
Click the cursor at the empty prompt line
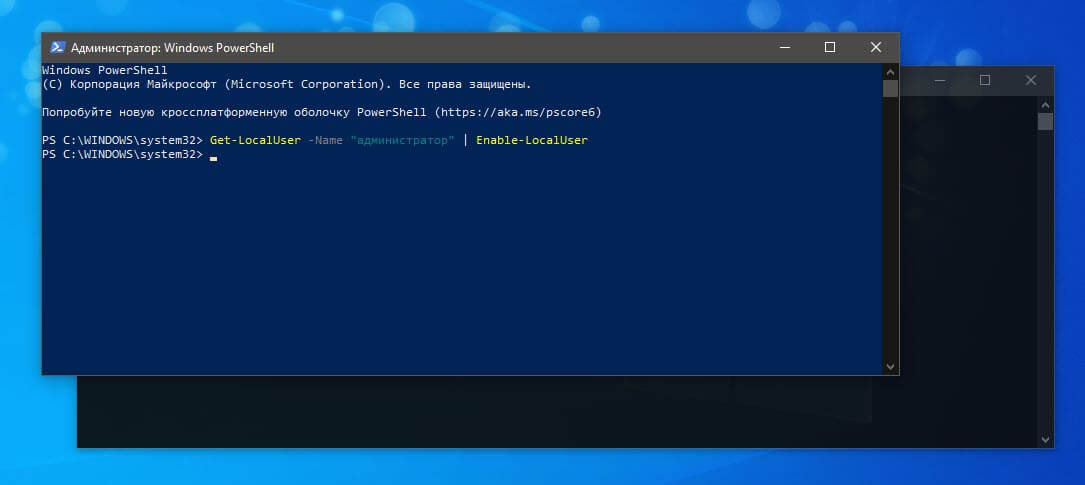pyautogui.click(x=213, y=158)
